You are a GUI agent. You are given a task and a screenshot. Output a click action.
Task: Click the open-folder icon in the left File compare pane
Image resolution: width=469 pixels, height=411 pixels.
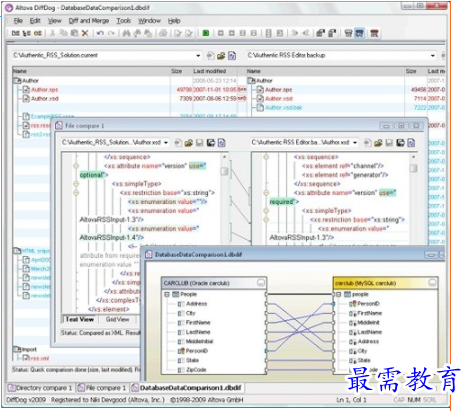pyautogui.click(x=189, y=143)
